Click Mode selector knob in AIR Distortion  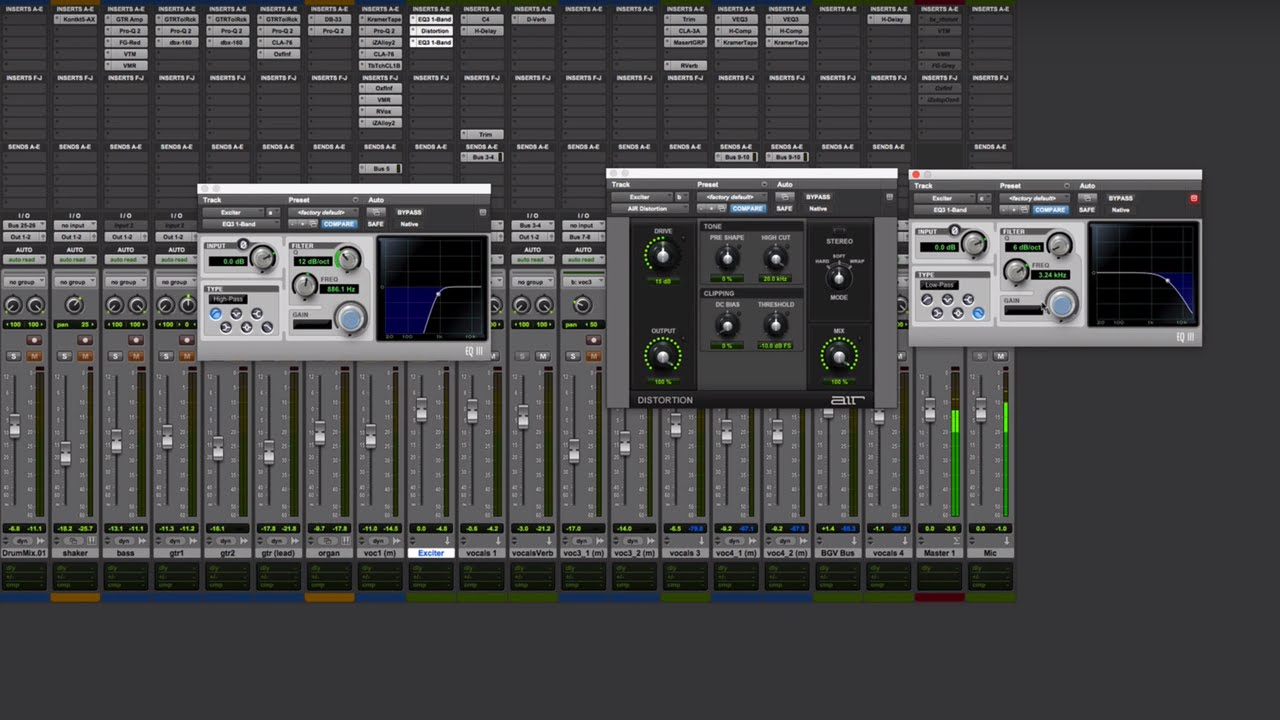(x=839, y=276)
